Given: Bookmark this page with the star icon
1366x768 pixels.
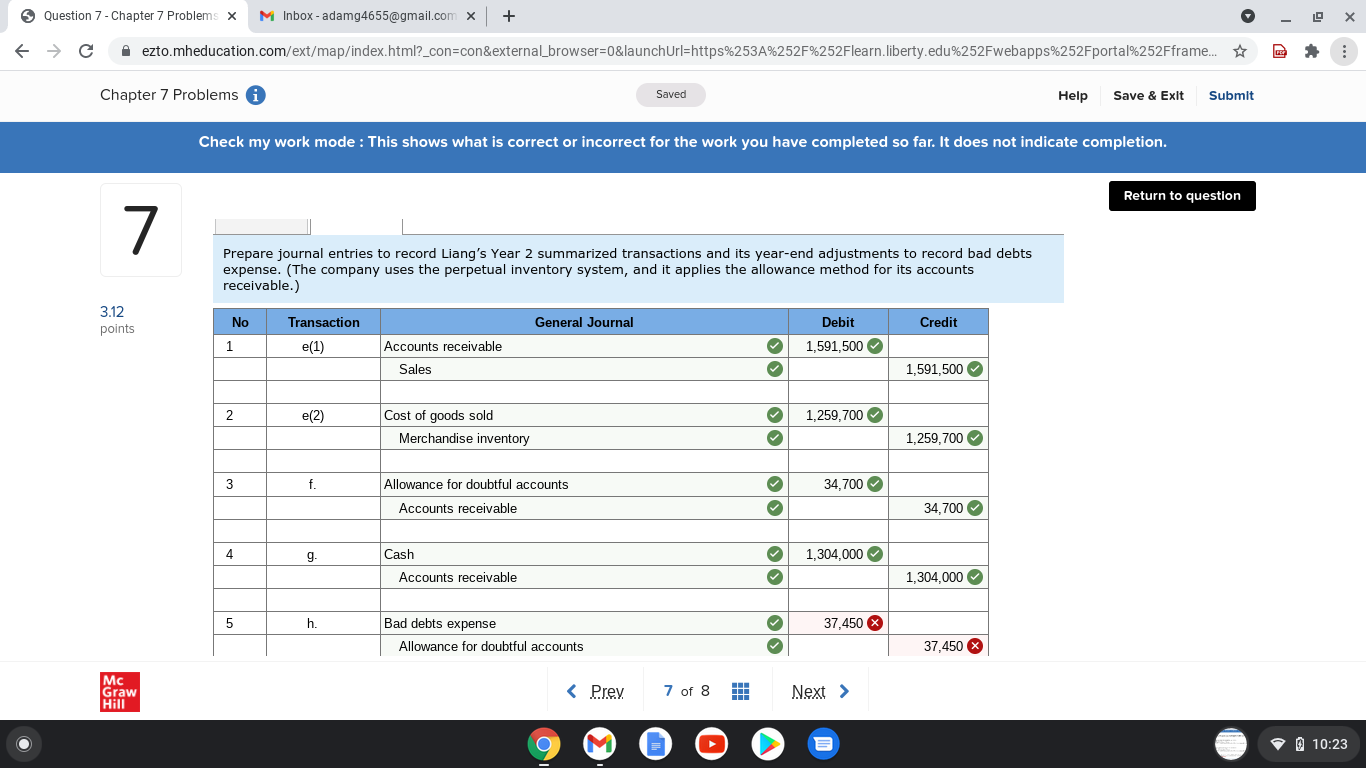Looking at the screenshot, I should pos(1240,52).
